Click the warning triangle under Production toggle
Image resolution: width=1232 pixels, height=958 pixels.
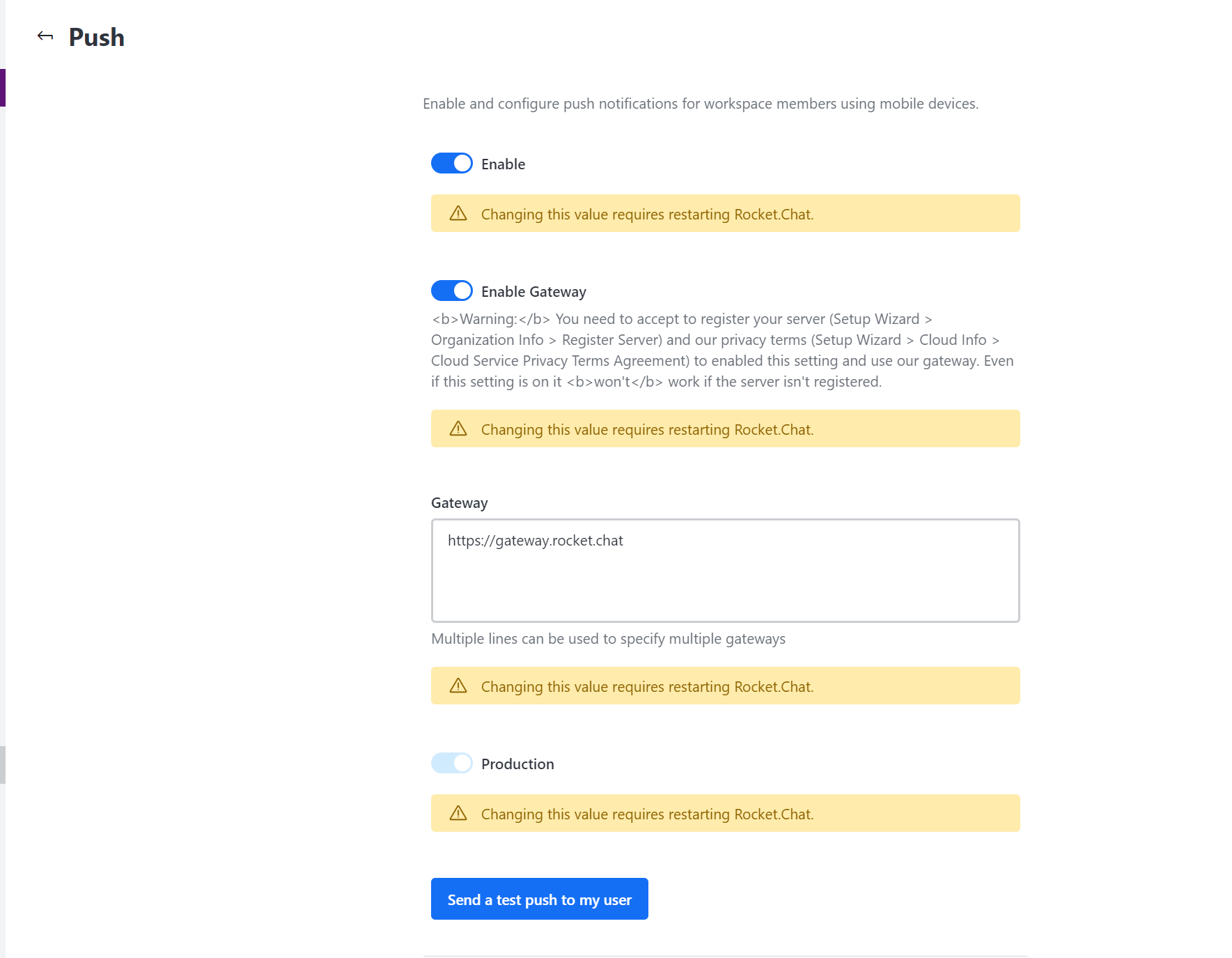458,814
